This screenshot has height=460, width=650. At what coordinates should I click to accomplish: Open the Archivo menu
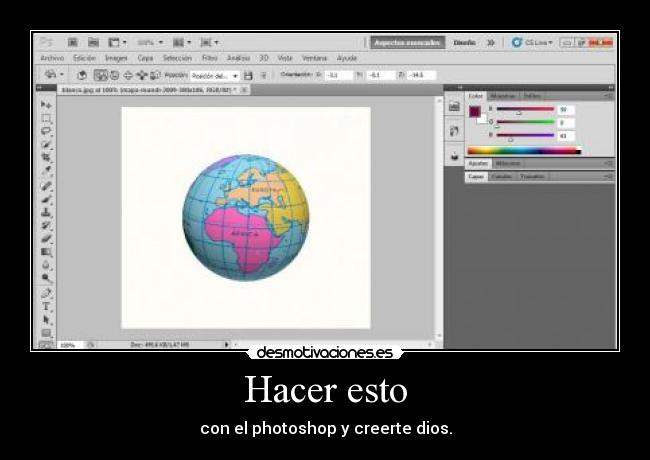click(52, 58)
